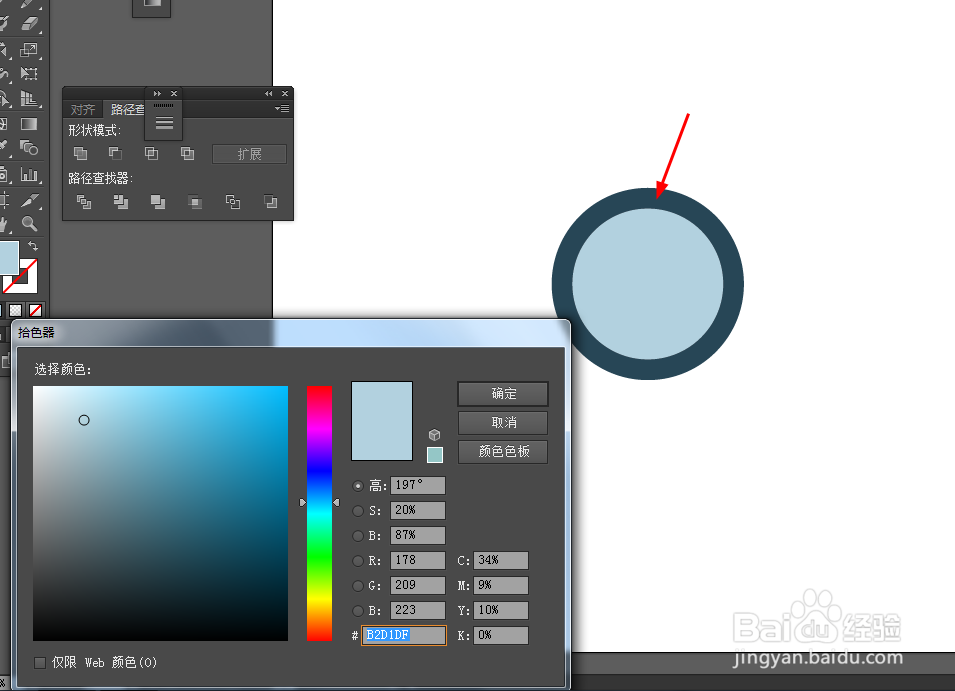Click the Unite shape mode icon

80,153
